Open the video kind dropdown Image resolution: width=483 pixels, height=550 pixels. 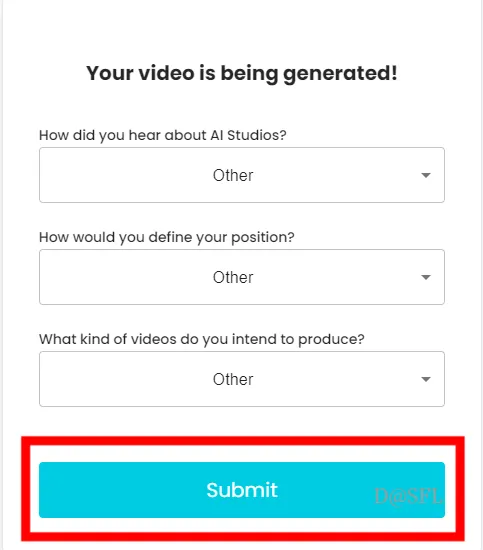[242, 379]
